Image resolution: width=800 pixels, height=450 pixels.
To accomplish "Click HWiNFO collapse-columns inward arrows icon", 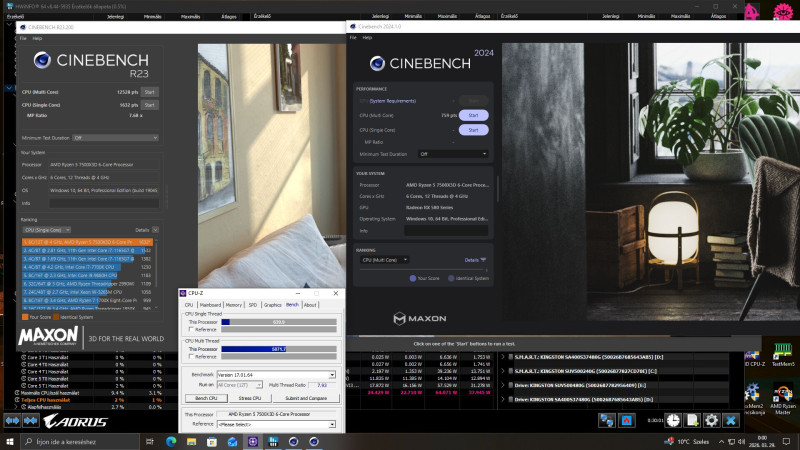I will 31,421.
